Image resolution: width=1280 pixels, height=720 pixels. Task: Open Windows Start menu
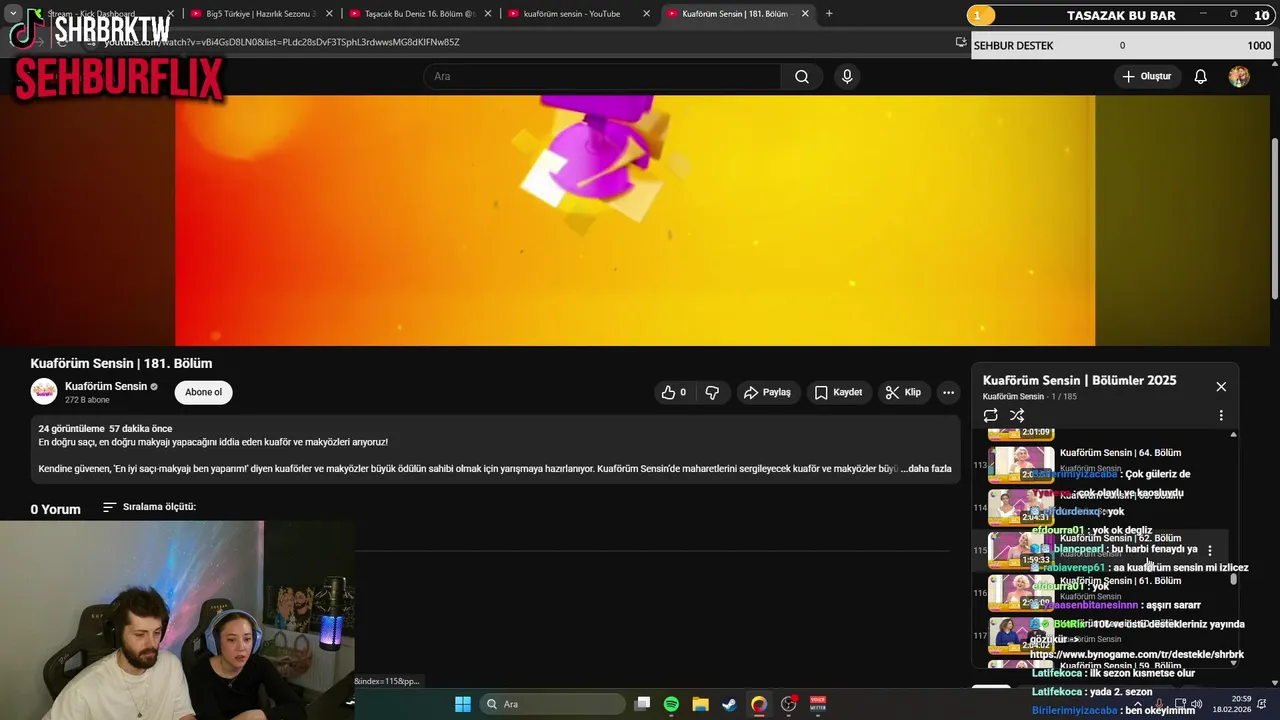point(463,704)
